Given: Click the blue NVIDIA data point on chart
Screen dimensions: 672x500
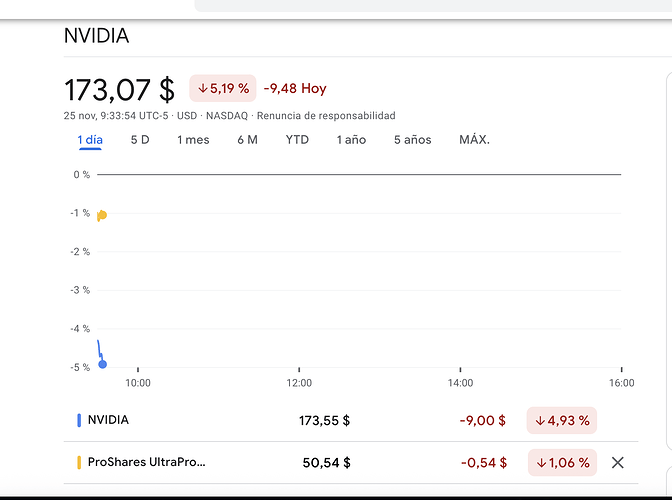Looking at the screenshot, I should (103, 364).
